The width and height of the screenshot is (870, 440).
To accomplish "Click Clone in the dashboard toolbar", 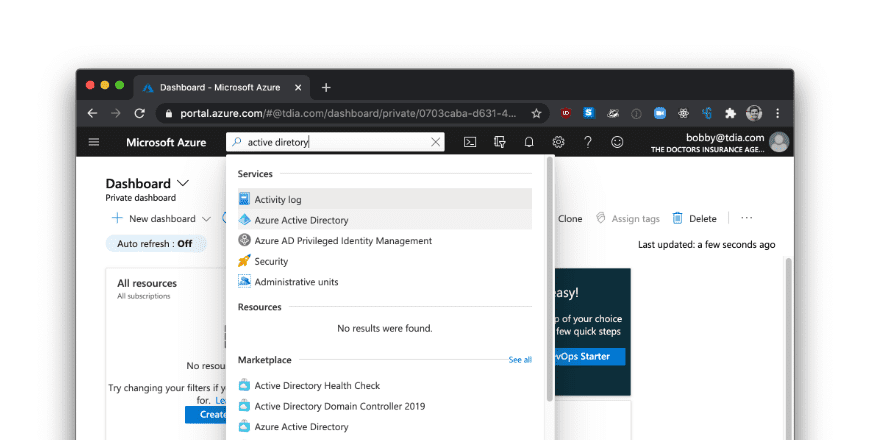I will coord(570,219).
